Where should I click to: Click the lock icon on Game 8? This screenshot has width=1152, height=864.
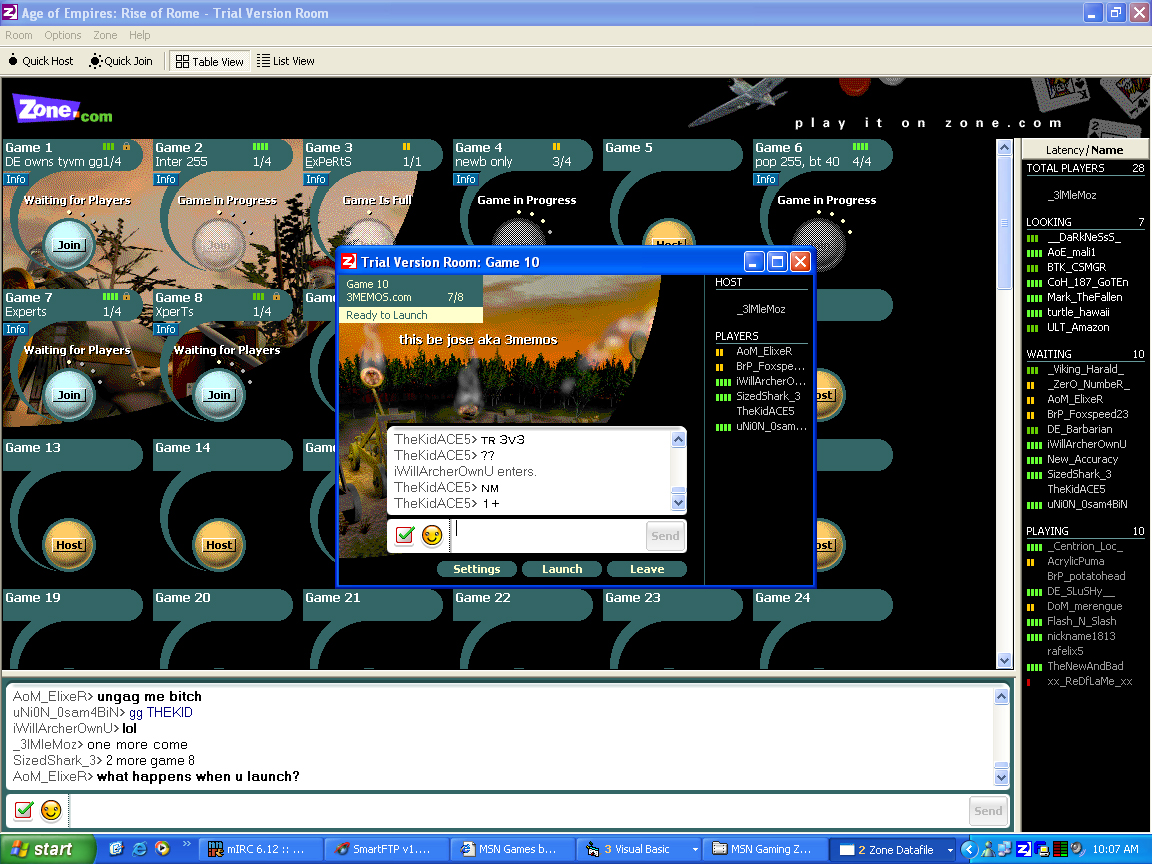point(276,297)
